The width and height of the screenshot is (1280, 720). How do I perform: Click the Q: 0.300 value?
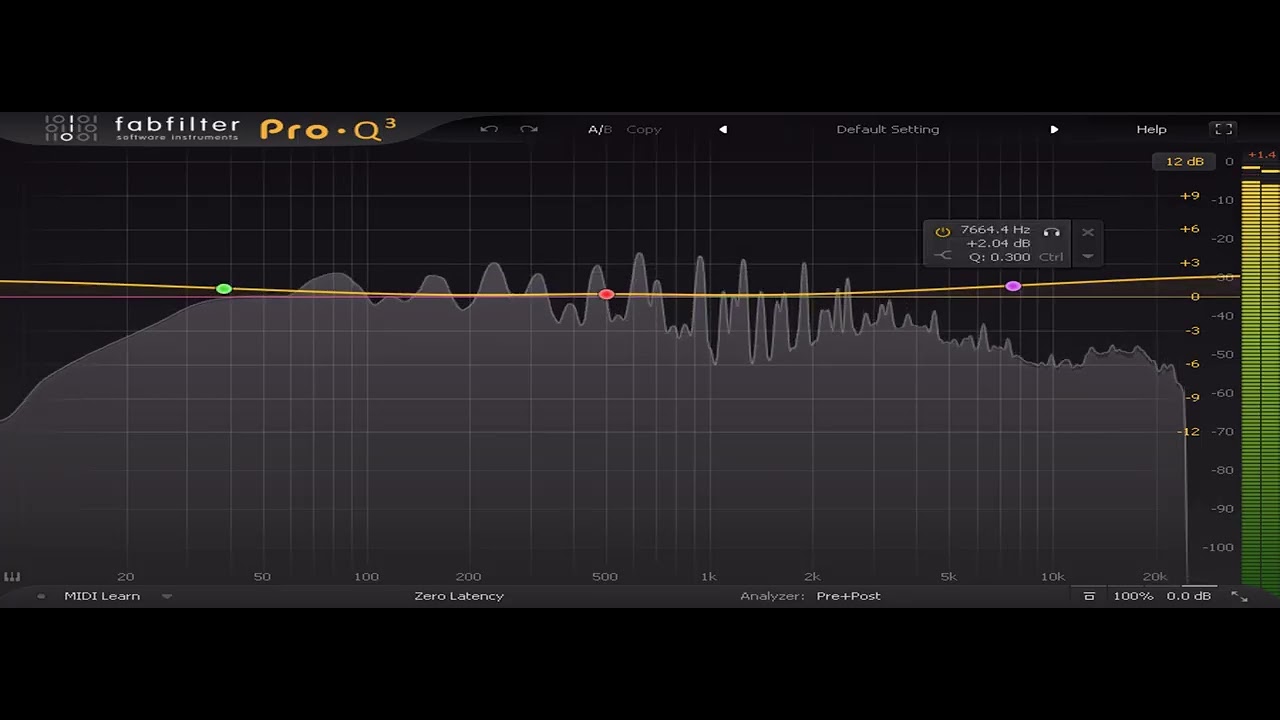point(1000,257)
